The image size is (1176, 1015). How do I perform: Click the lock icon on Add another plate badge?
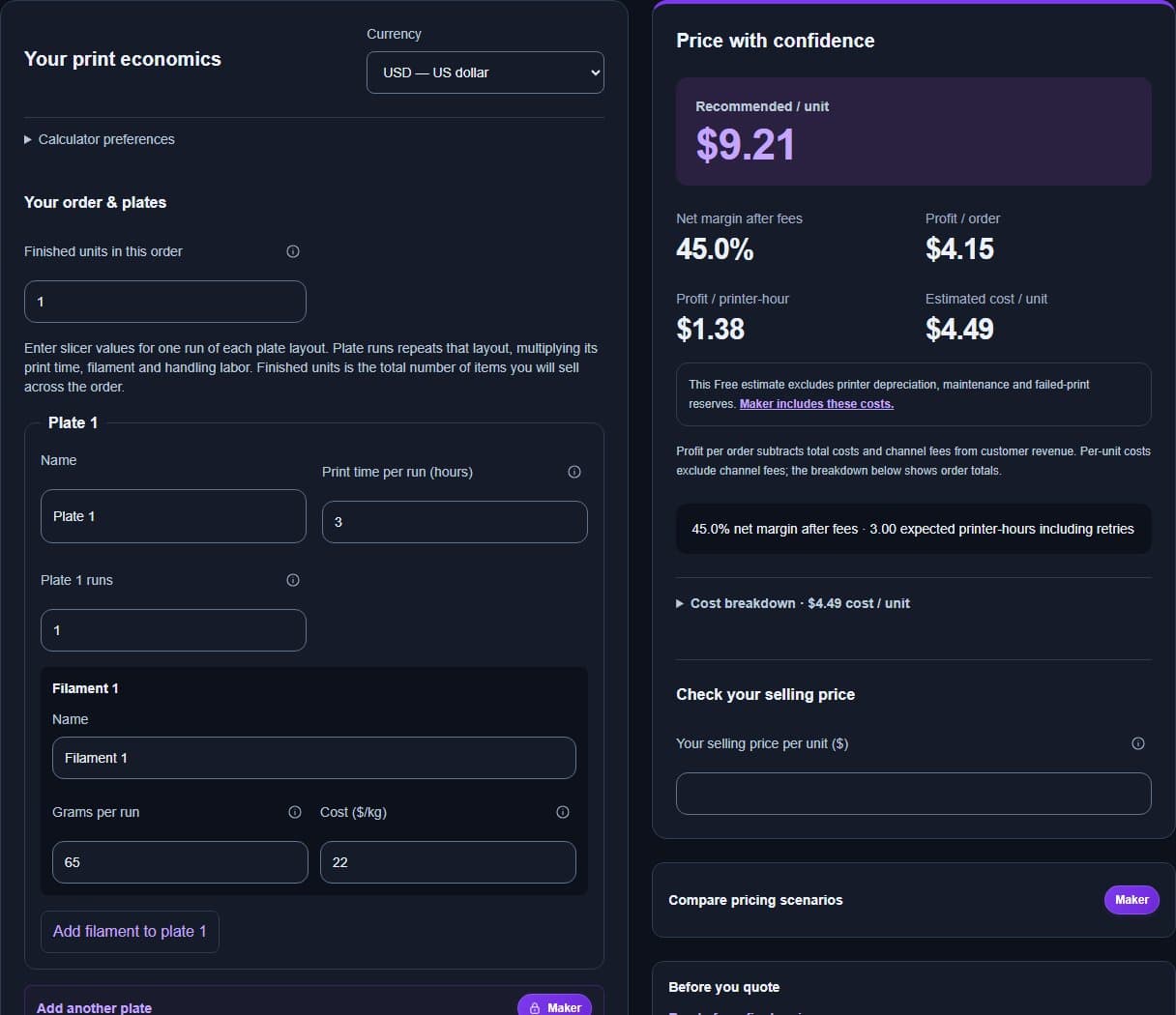point(535,1007)
